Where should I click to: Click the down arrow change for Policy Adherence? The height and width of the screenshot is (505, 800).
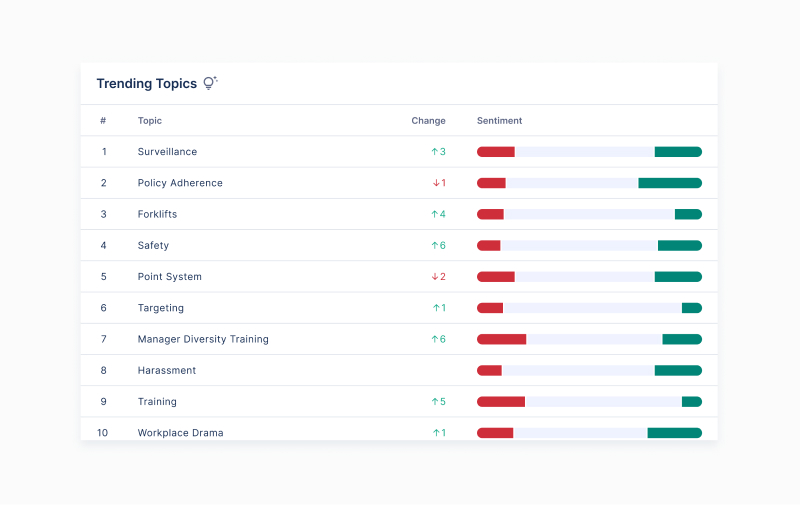click(439, 183)
